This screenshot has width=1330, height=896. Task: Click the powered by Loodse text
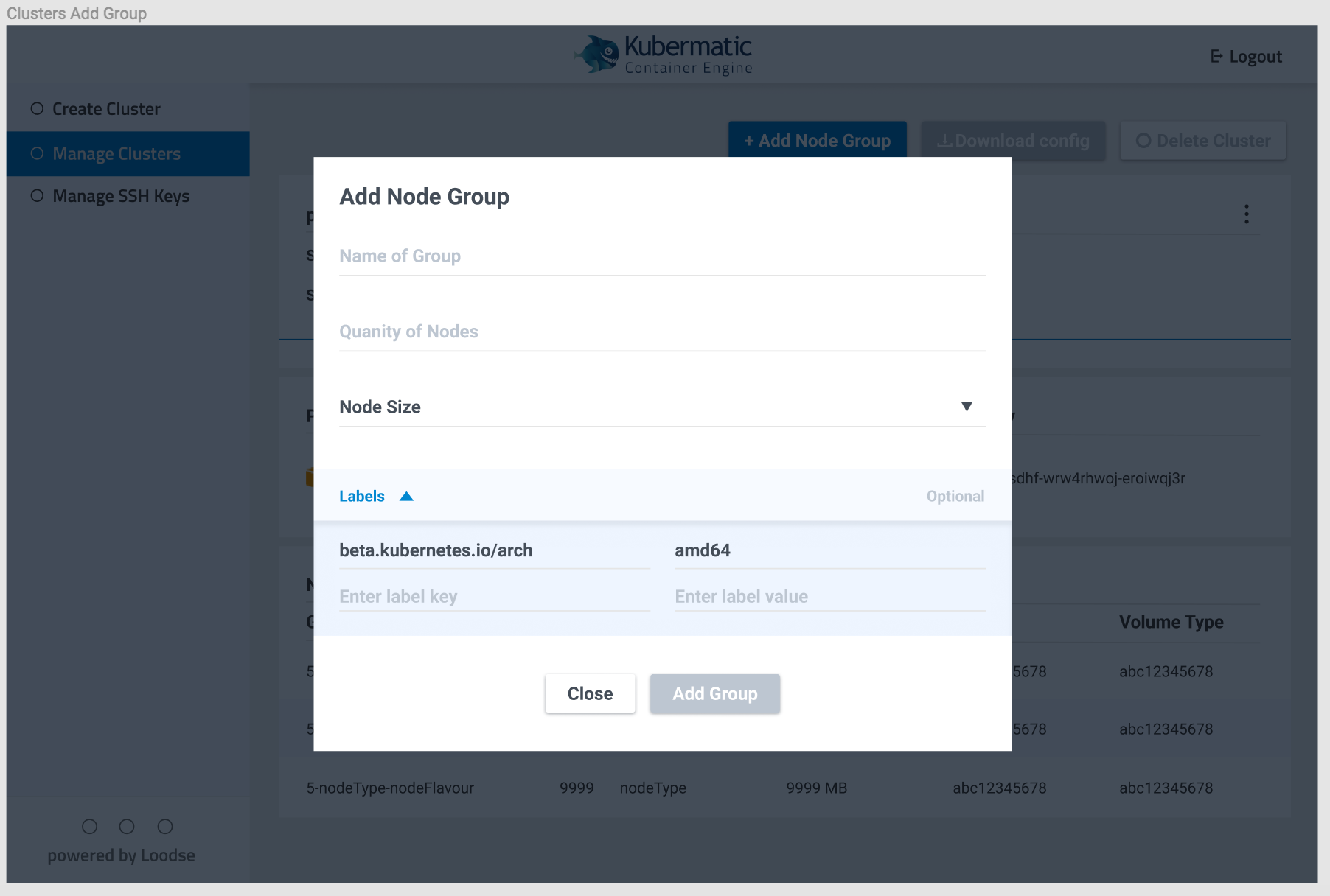point(122,855)
